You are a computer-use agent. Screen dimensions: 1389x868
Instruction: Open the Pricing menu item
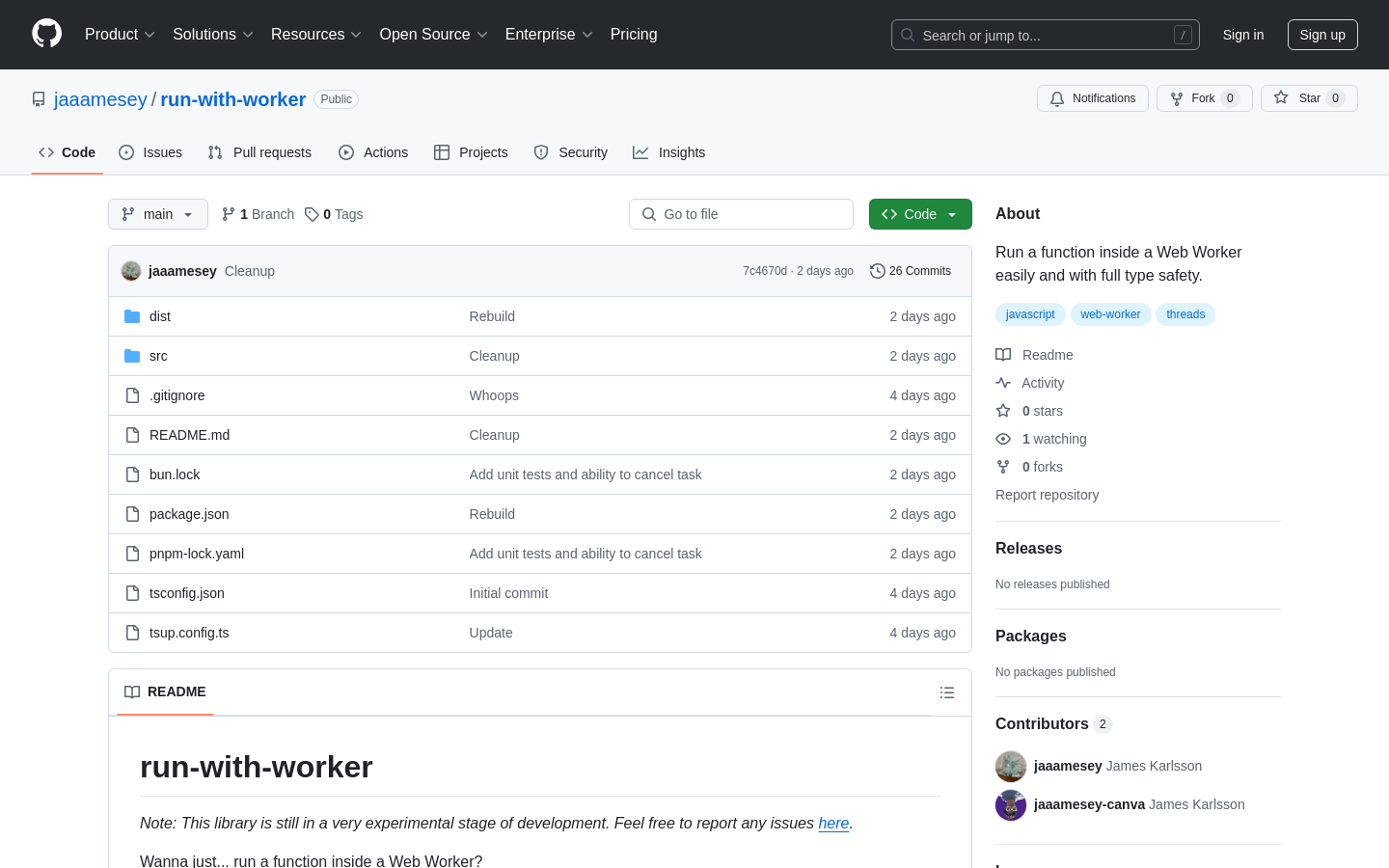pyautogui.click(x=634, y=34)
